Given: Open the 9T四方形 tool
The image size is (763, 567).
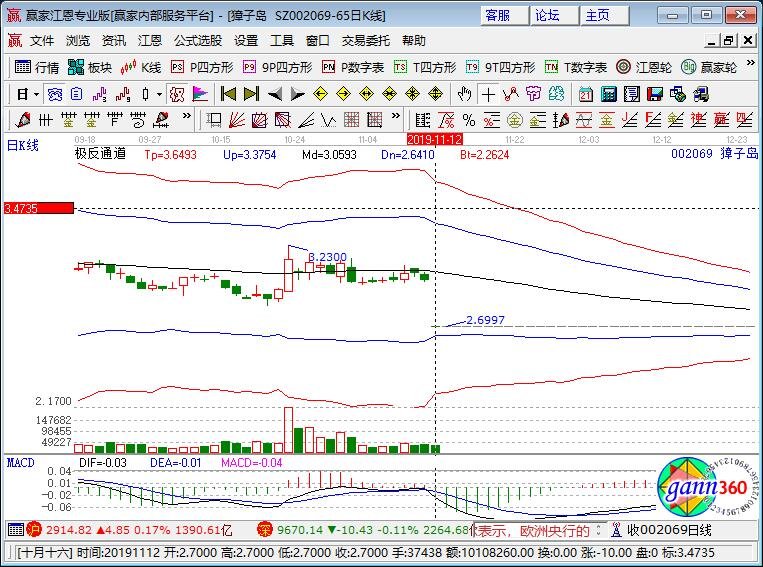Looking at the screenshot, I should point(500,67).
